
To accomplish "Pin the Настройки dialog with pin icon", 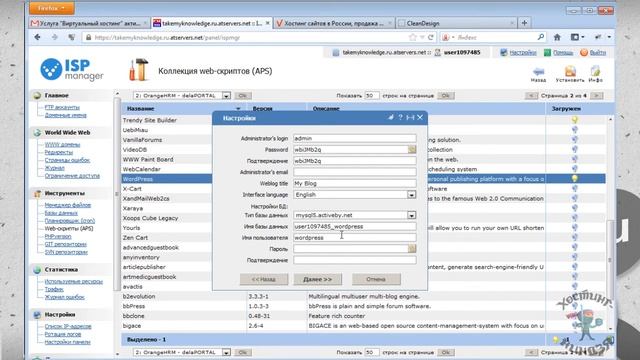I will 391,118.
